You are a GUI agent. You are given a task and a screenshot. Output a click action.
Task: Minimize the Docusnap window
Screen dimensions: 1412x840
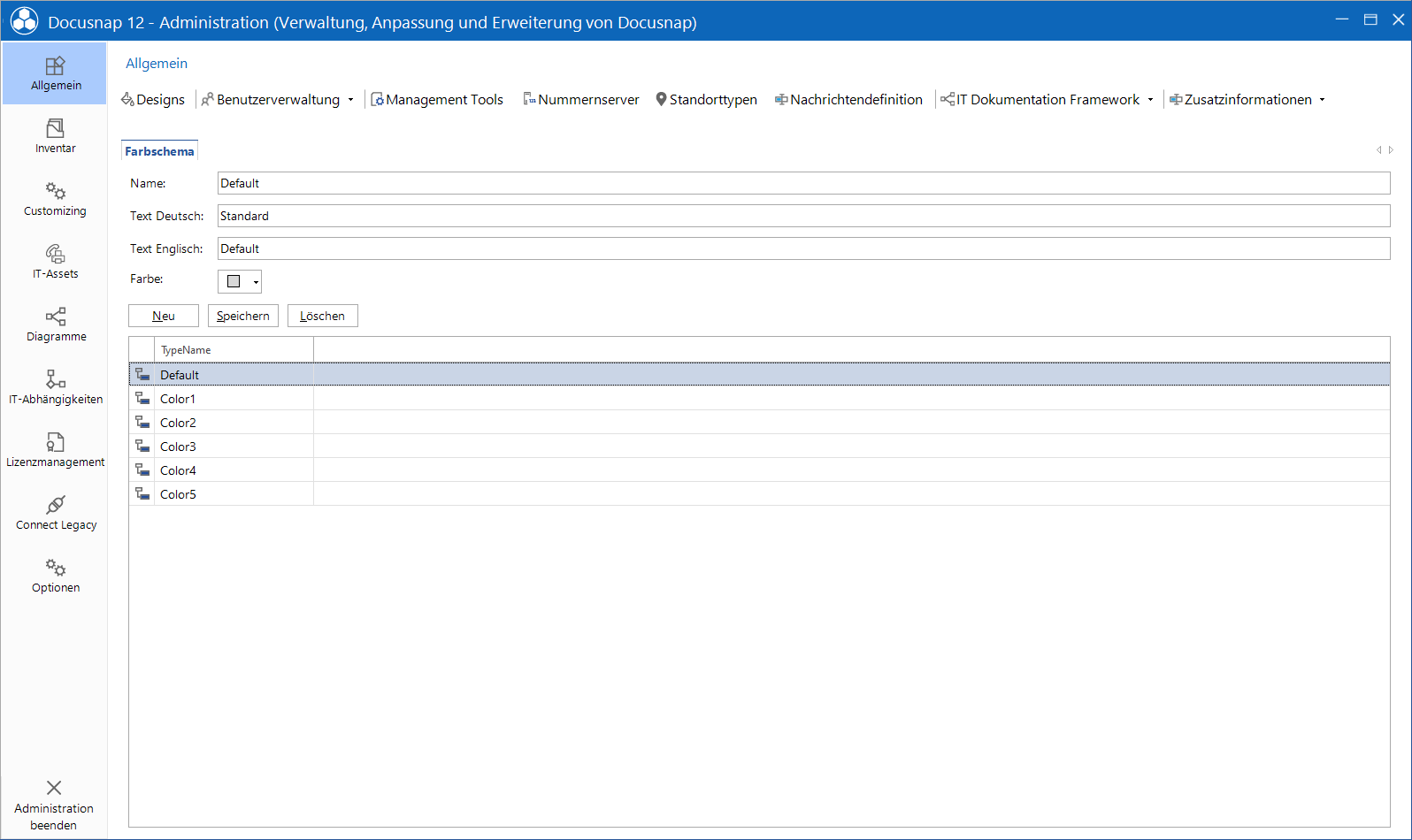1342,19
